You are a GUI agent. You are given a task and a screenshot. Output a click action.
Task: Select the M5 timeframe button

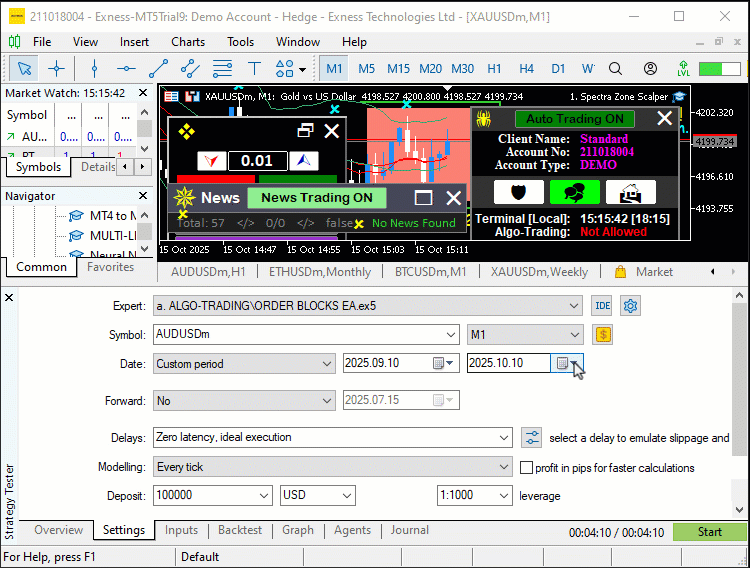pos(367,68)
